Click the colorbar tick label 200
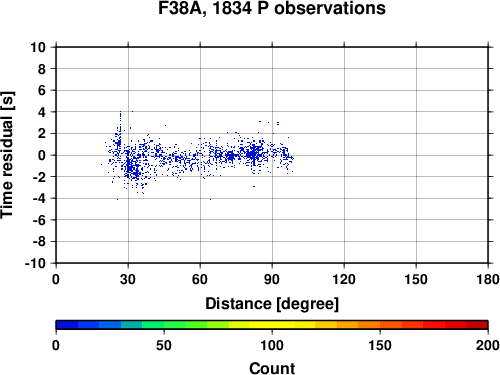The image size is (500, 375). (487, 345)
